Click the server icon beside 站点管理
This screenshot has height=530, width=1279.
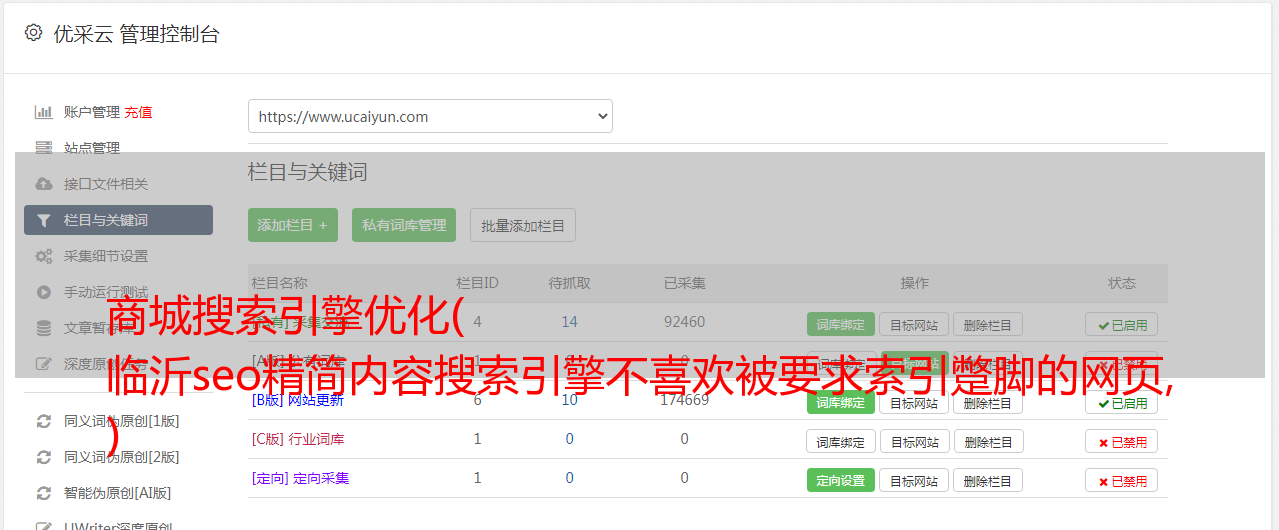[x=44, y=148]
